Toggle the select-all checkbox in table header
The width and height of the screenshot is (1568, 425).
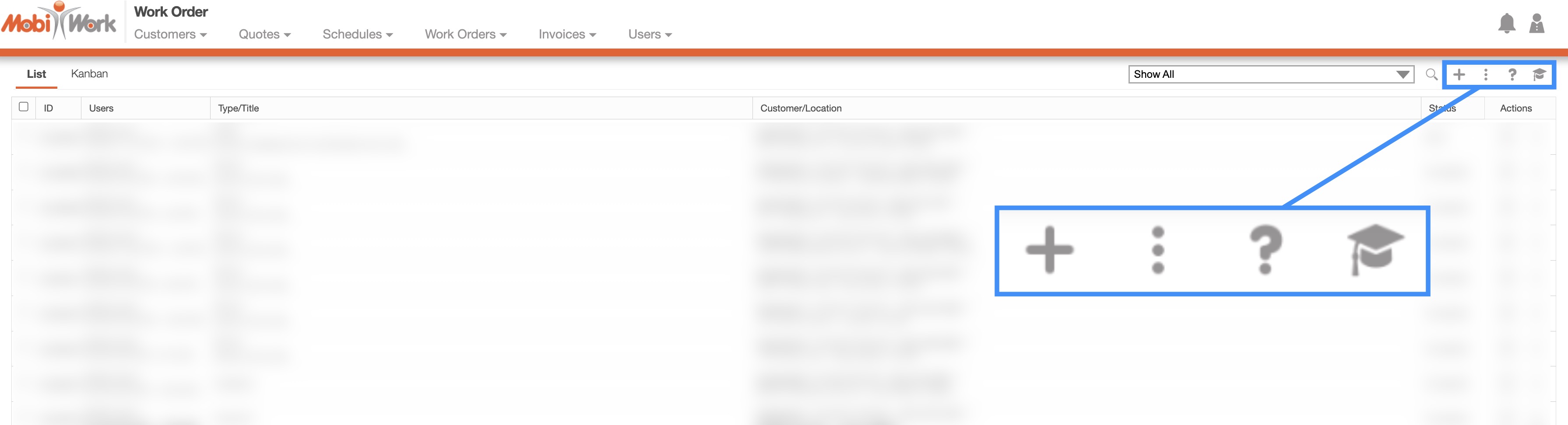click(x=24, y=107)
